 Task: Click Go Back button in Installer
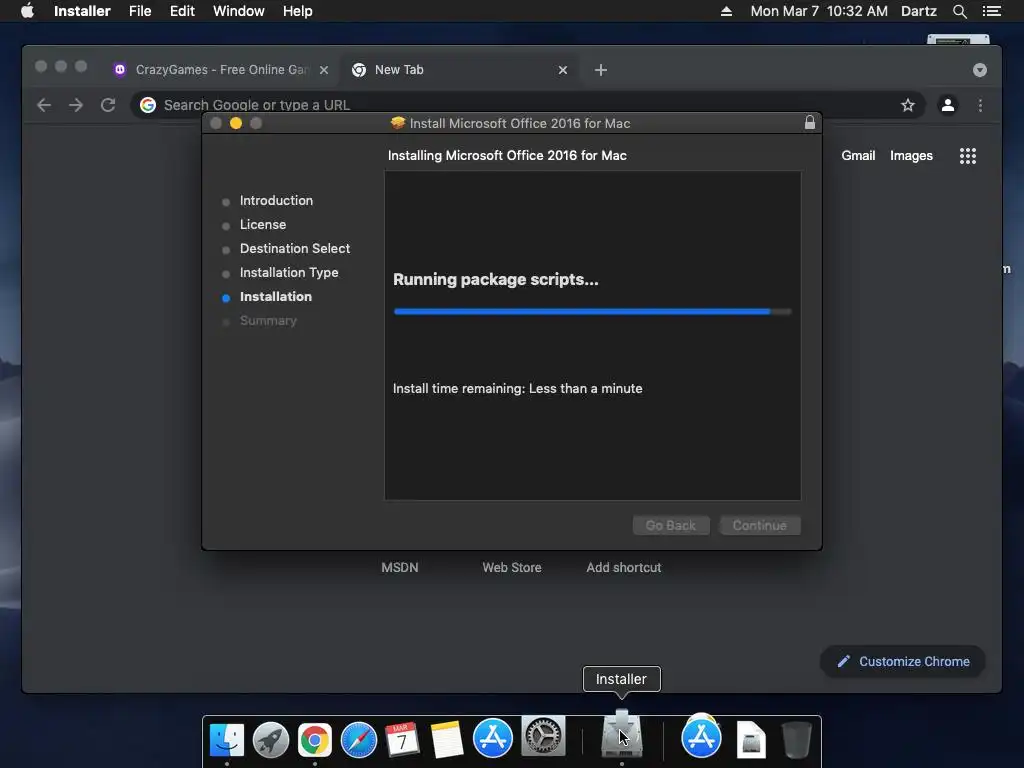[x=671, y=525]
